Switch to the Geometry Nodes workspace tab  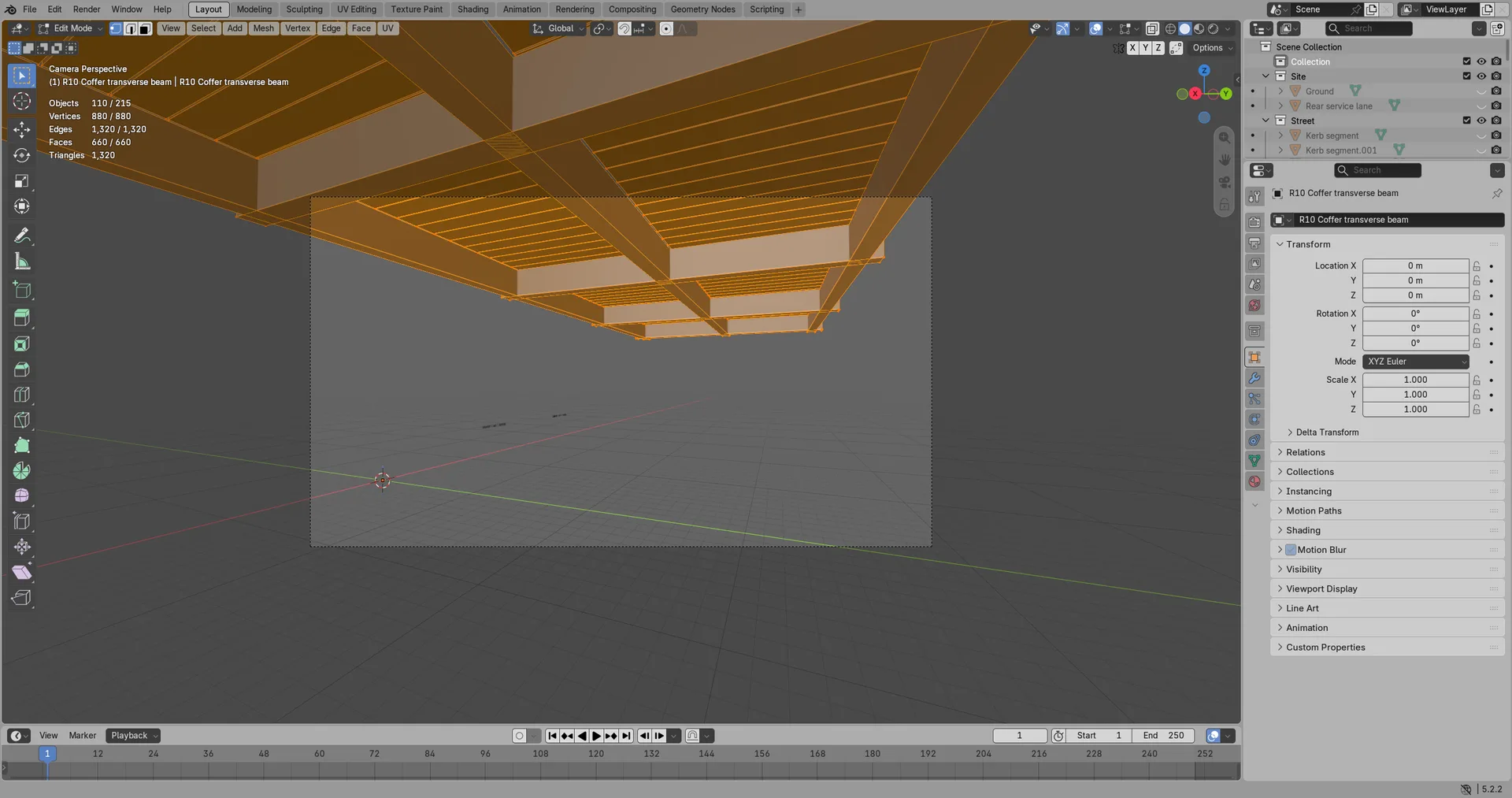click(x=702, y=9)
